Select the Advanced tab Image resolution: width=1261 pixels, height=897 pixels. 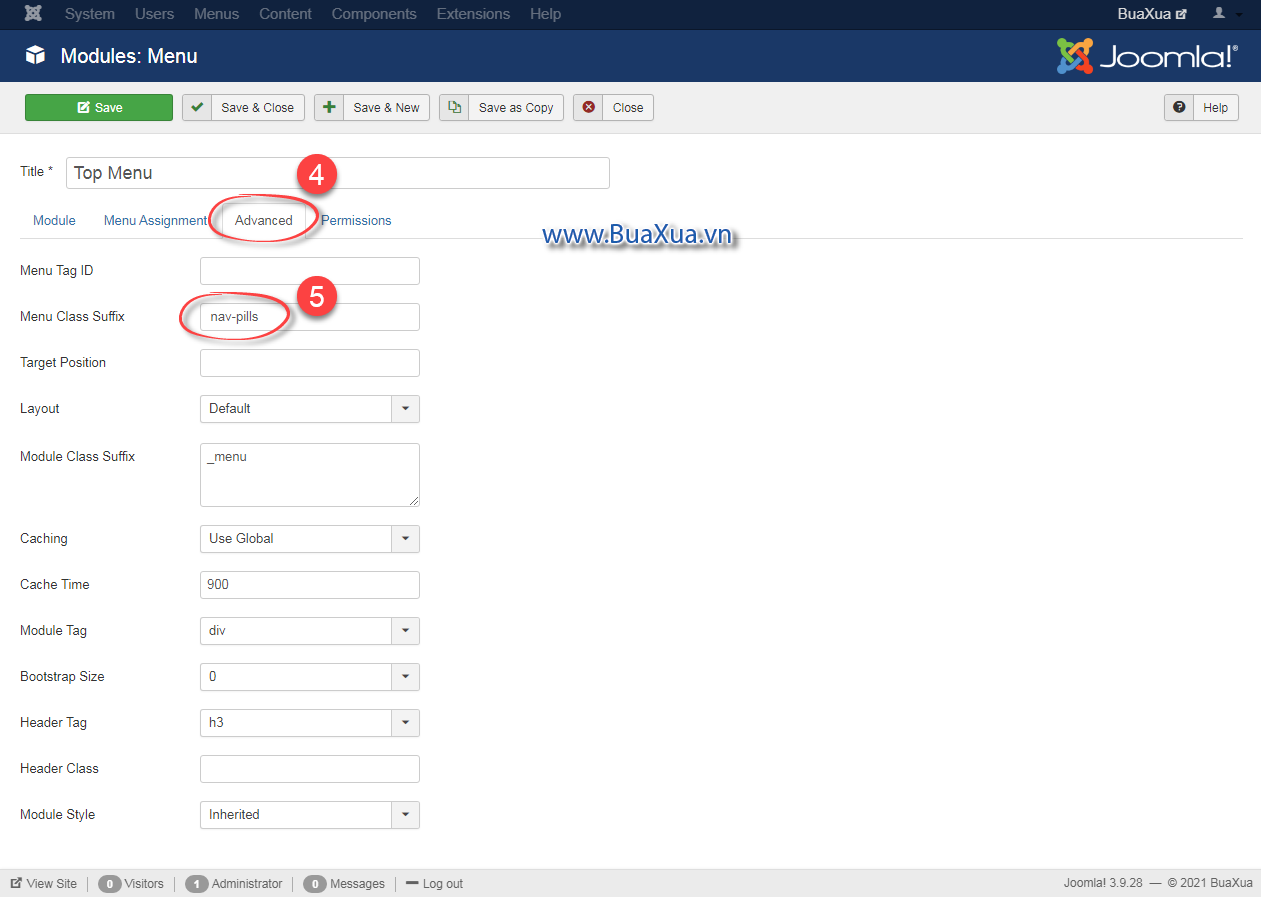click(x=264, y=220)
